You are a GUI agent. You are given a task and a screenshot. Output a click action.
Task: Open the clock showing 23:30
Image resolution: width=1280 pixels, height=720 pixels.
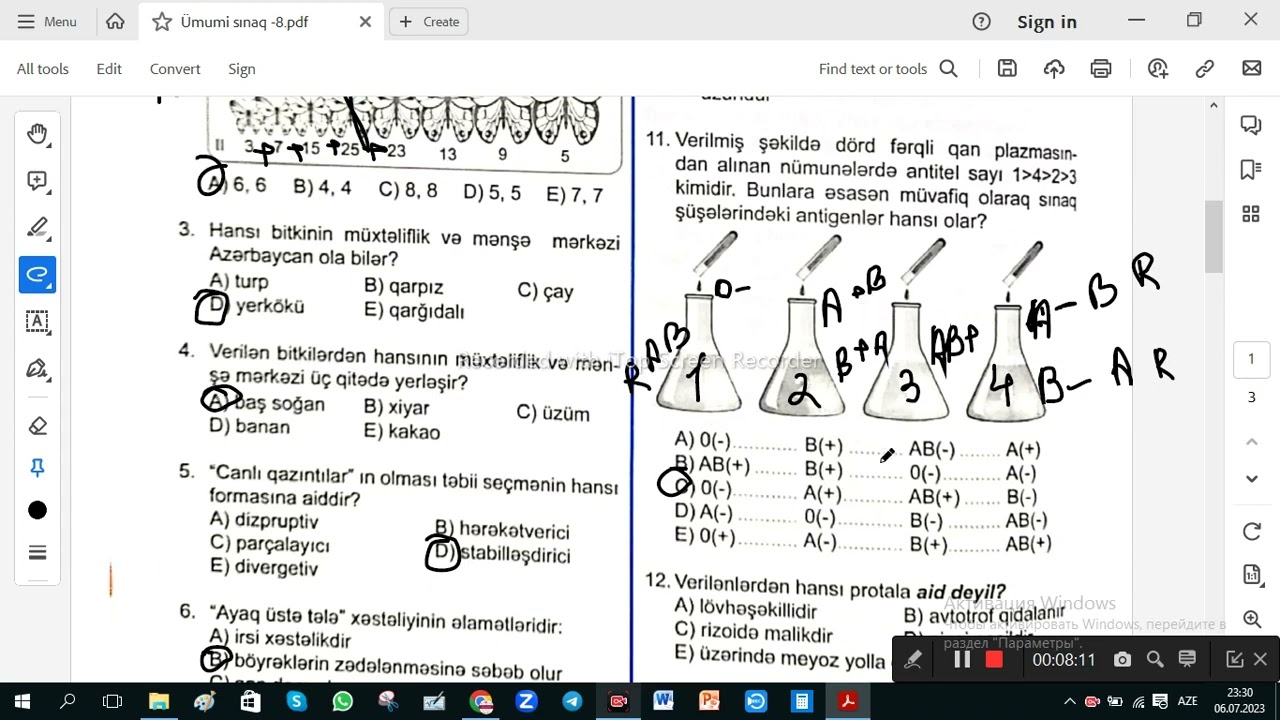1240,701
